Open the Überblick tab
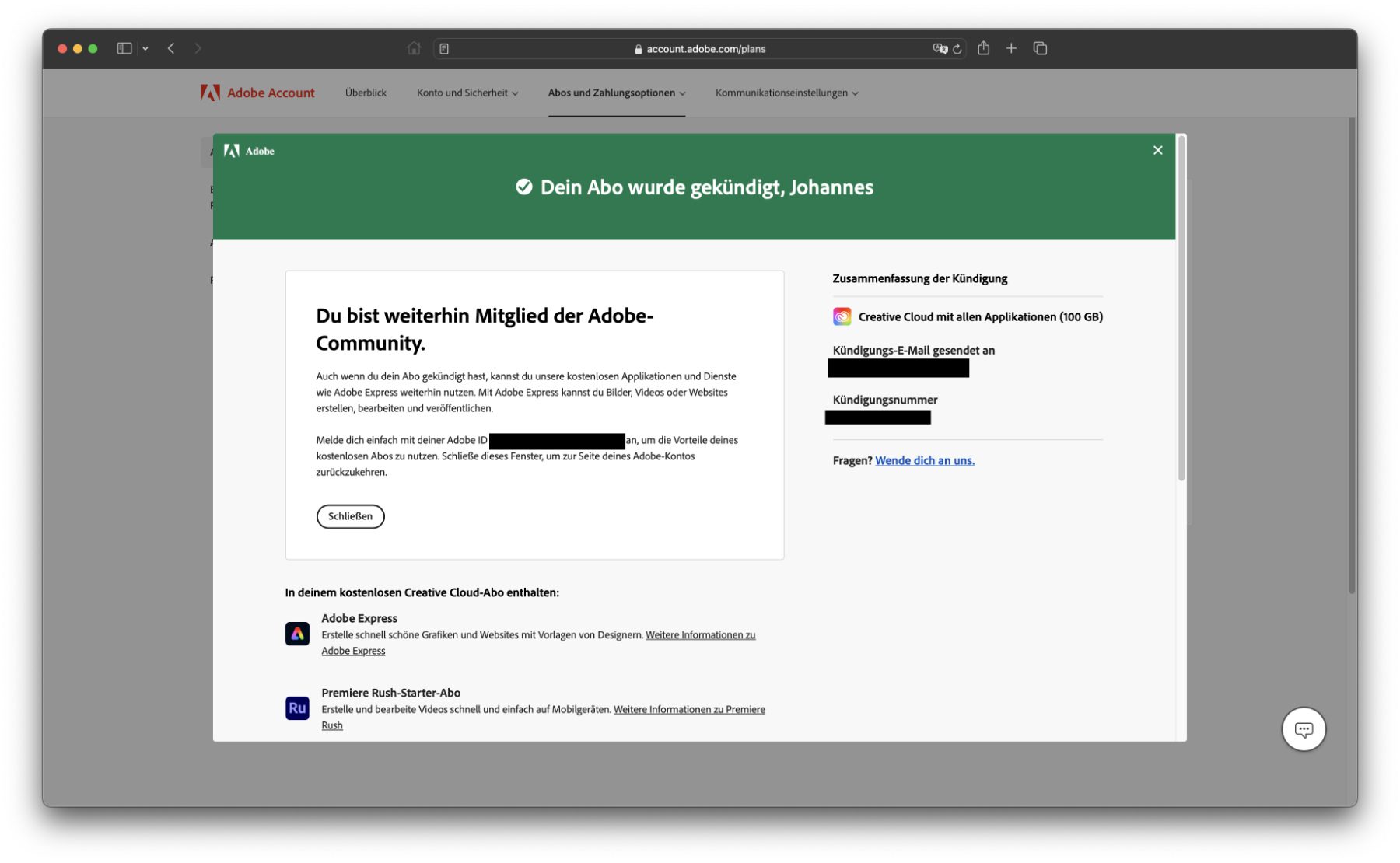This screenshot has width=1400, height=863. [366, 93]
